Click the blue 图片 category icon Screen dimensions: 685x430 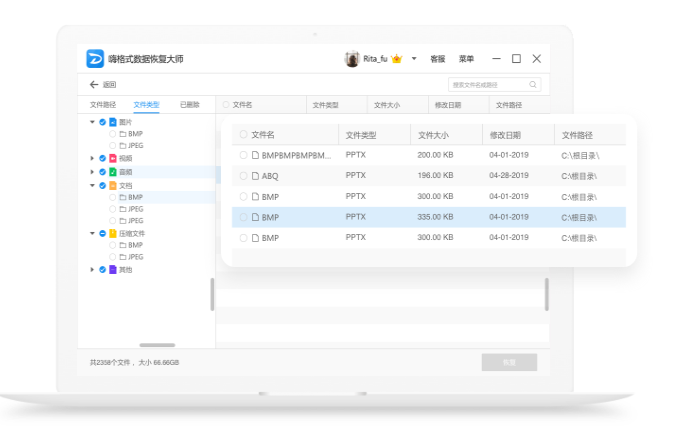[x=113, y=122]
